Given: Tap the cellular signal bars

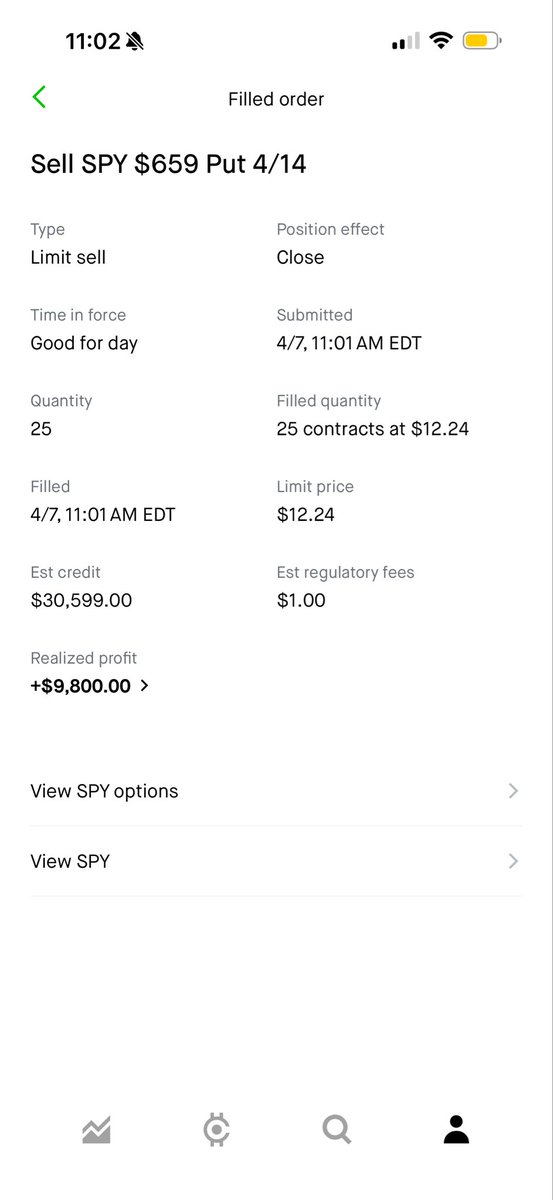Looking at the screenshot, I should click(405, 41).
